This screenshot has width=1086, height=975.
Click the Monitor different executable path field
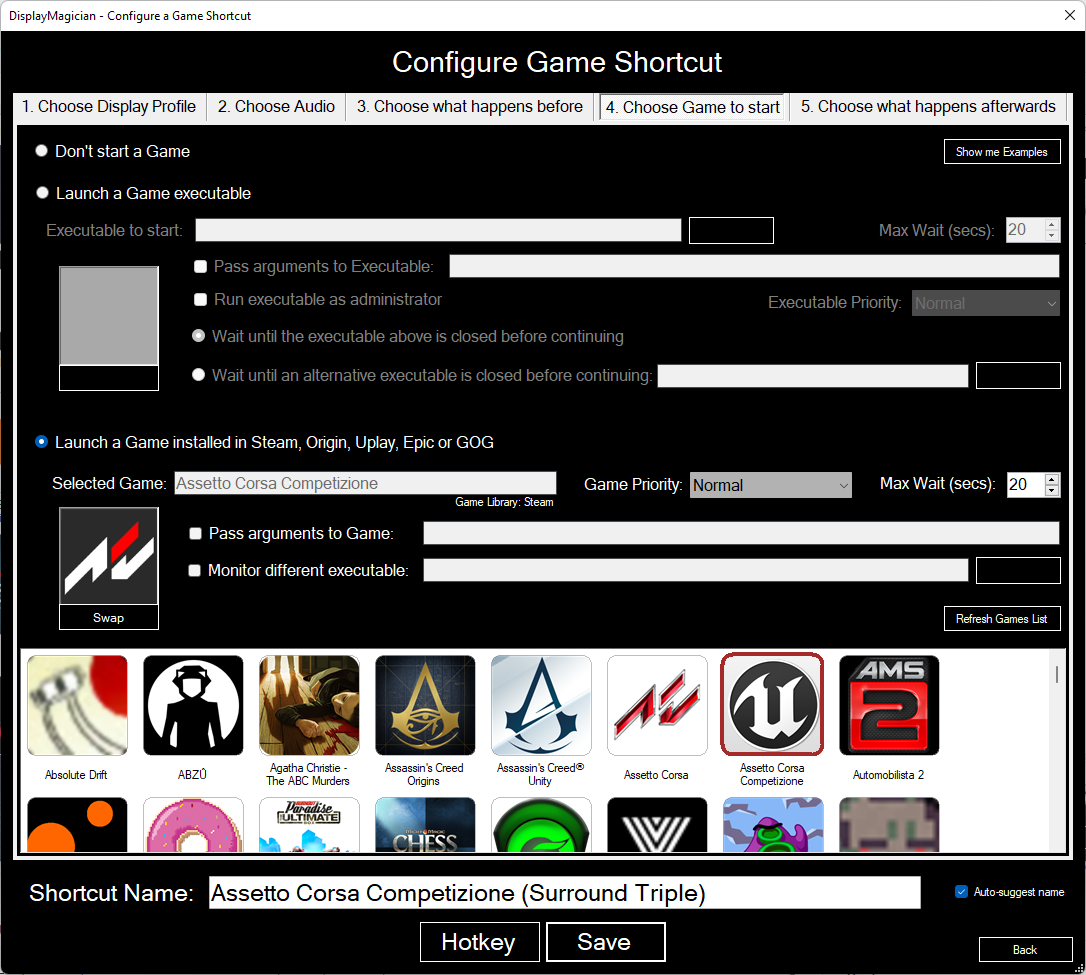[695, 570]
